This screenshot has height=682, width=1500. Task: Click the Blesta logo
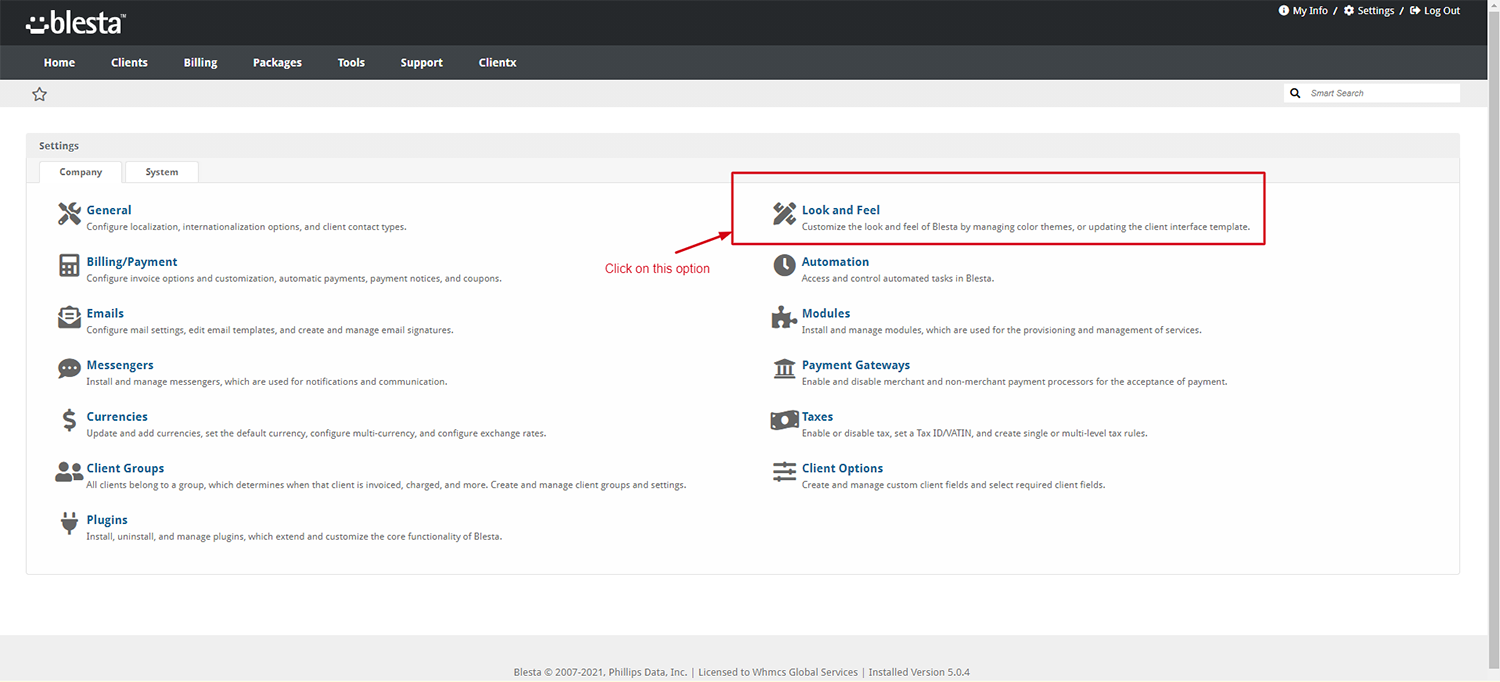click(x=76, y=23)
